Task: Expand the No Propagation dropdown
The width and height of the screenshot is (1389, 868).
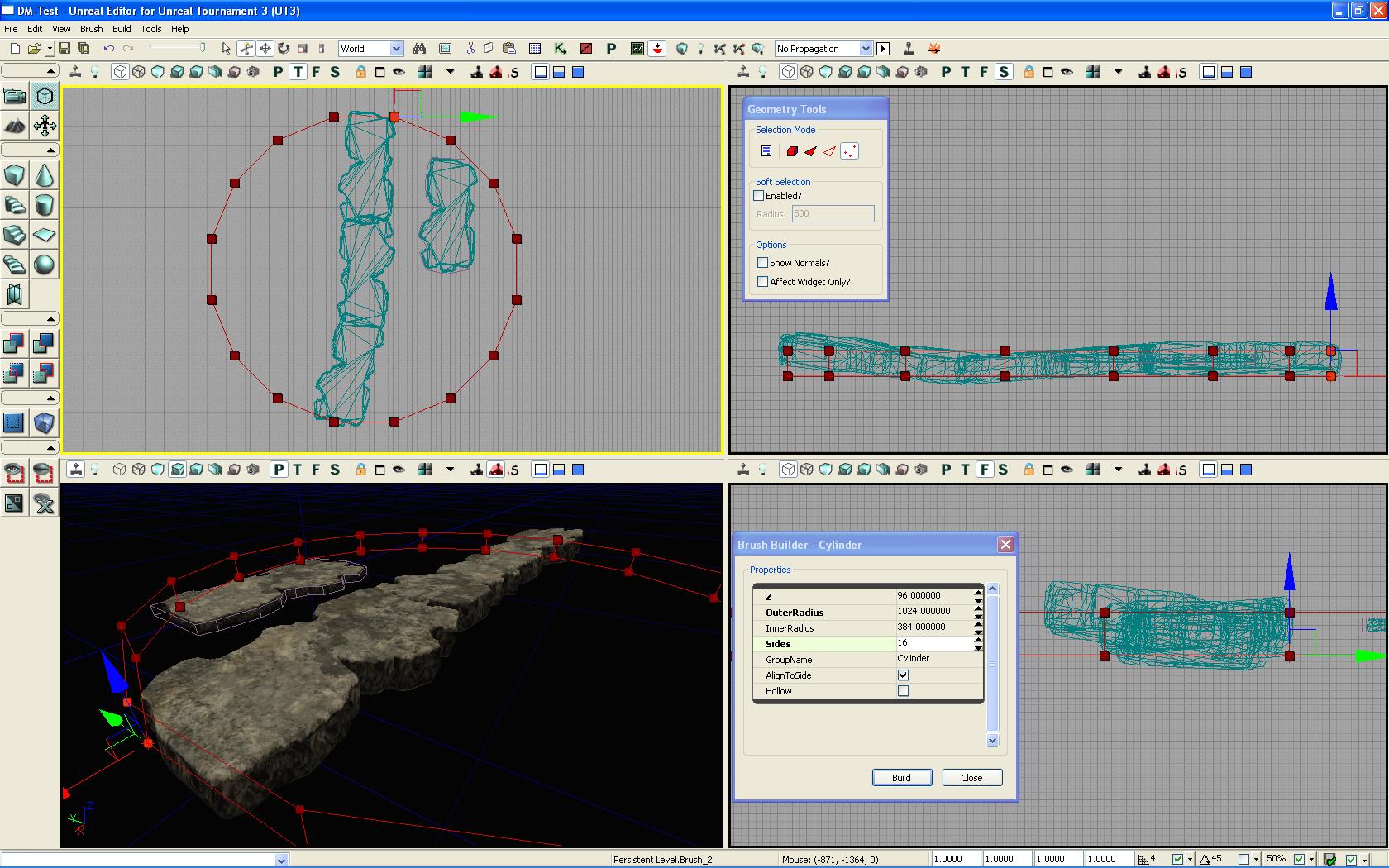Action: (x=865, y=49)
